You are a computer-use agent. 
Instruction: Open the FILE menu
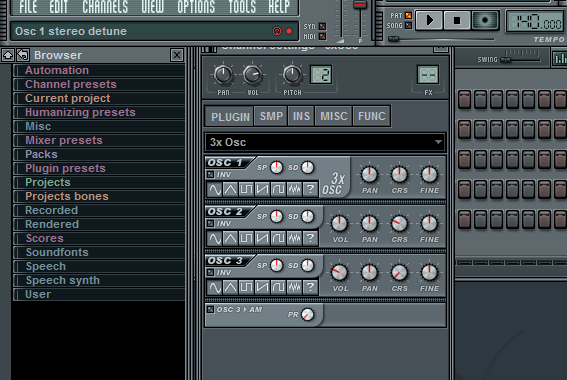[x=28, y=7]
